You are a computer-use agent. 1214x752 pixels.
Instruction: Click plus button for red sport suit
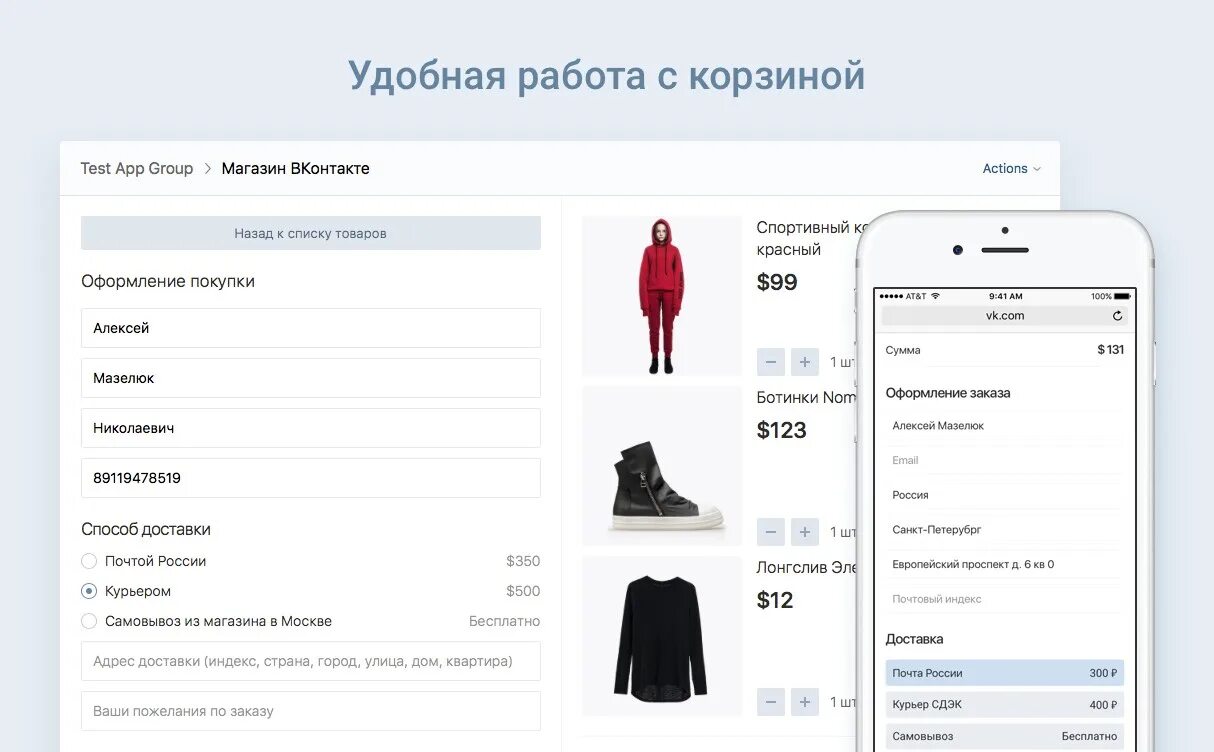coord(805,362)
